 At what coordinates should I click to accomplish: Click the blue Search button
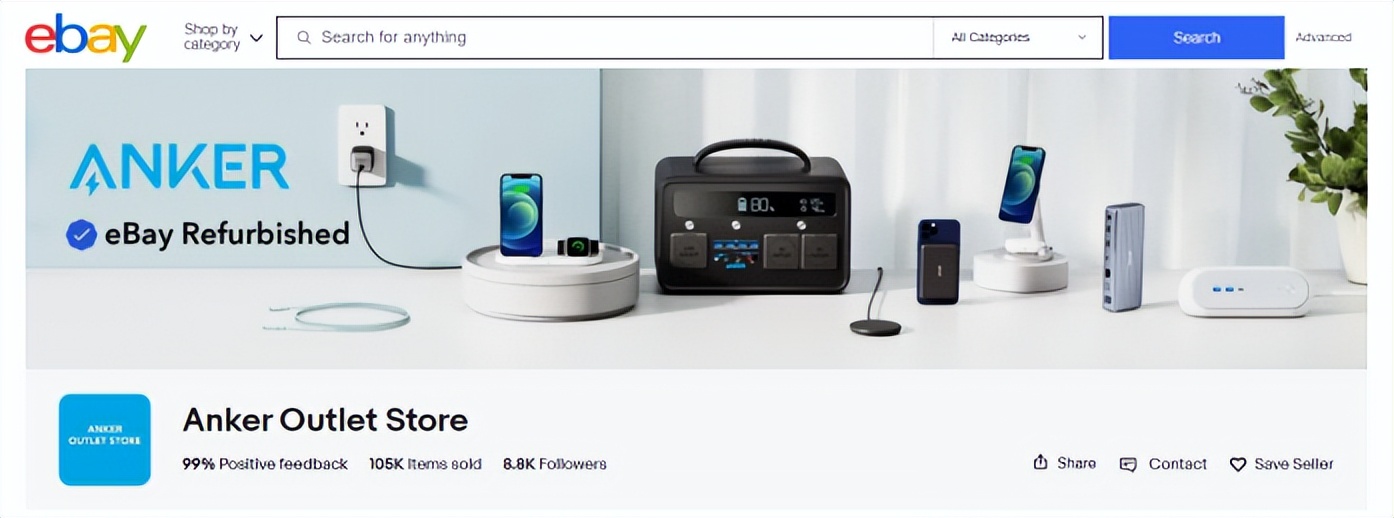(1196, 38)
